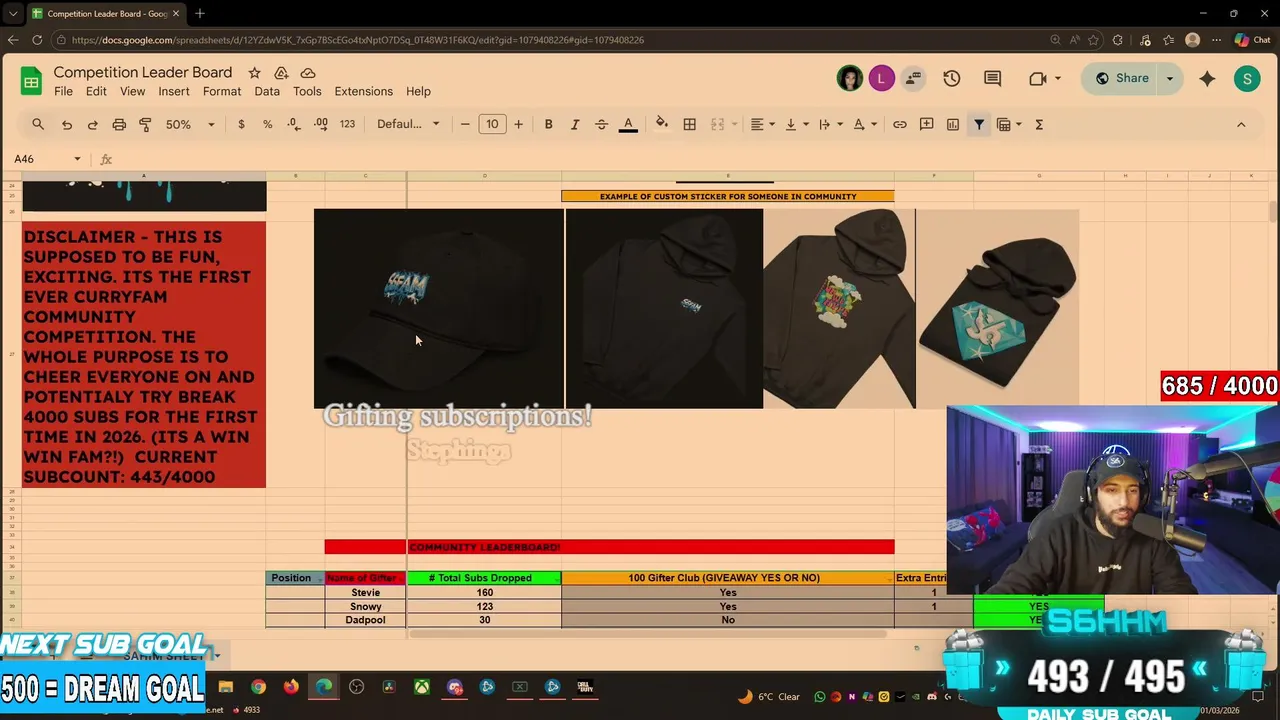The image size is (1280, 720).
Task: Toggle strikethrough formatting
Action: click(x=601, y=124)
